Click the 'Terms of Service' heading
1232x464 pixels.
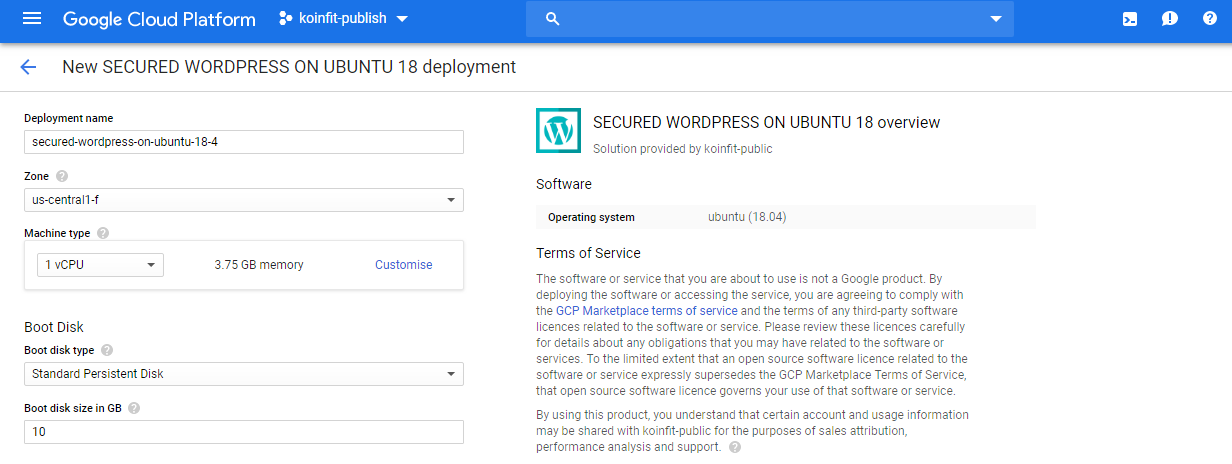(588, 253)
